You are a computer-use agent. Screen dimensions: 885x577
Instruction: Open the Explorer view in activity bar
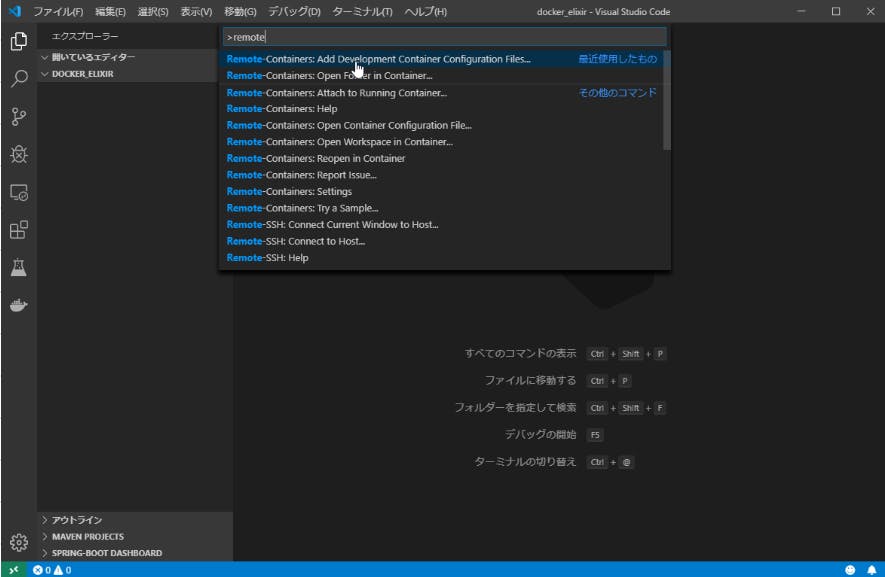tap(19, 41)
